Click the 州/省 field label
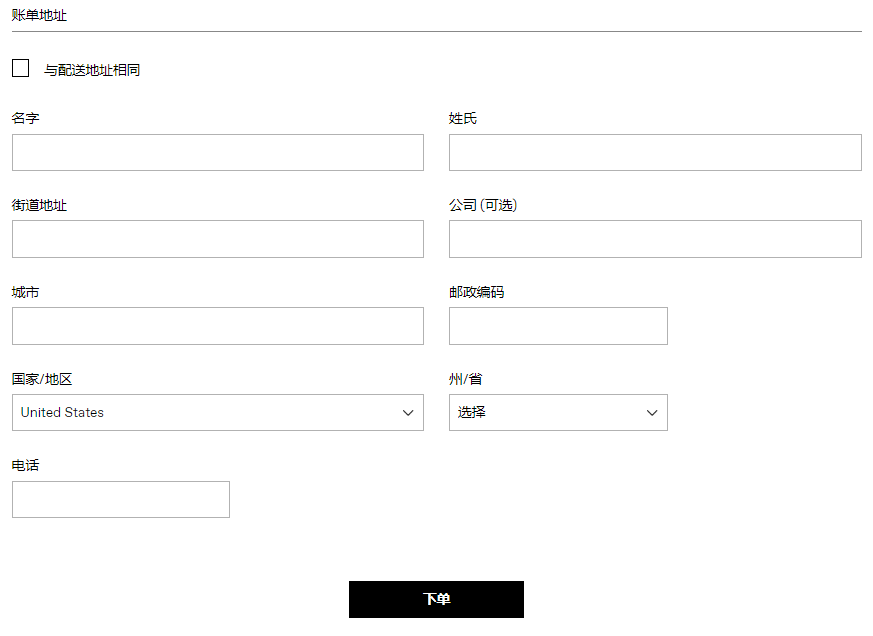The height and width of the screenshot is (636, 873). click(464, 378)
